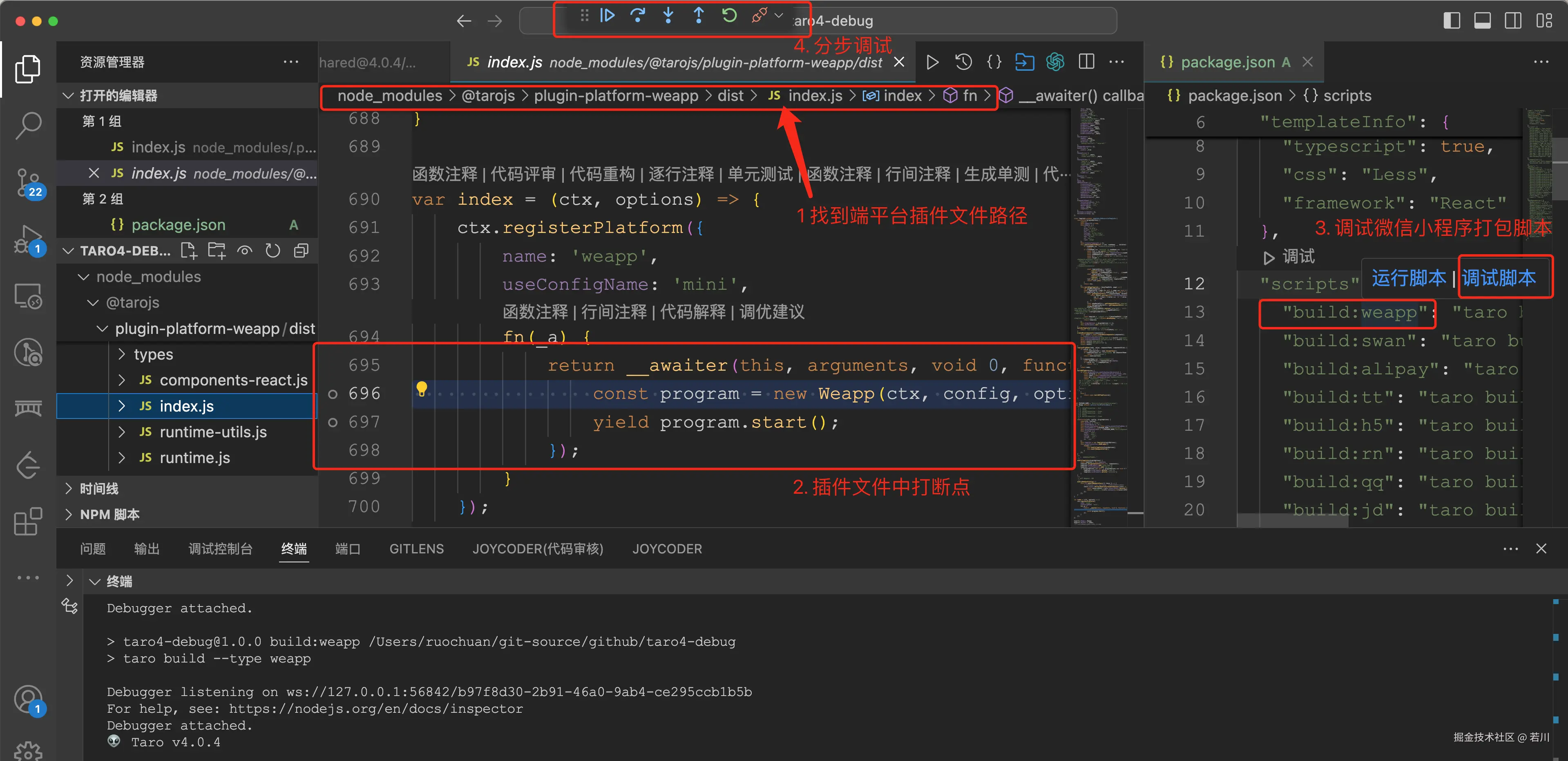Click the split editor icon
The height and width of the screenshot is (761, 1568).
coord(1086,61)
